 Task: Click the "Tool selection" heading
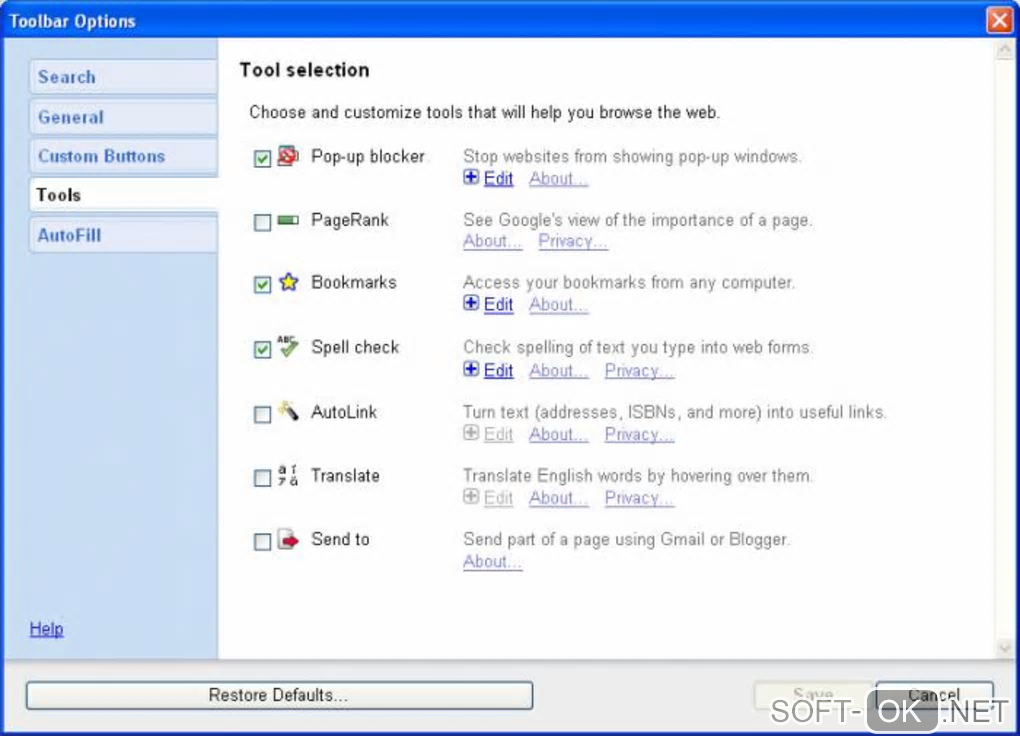tap(304, 70)
